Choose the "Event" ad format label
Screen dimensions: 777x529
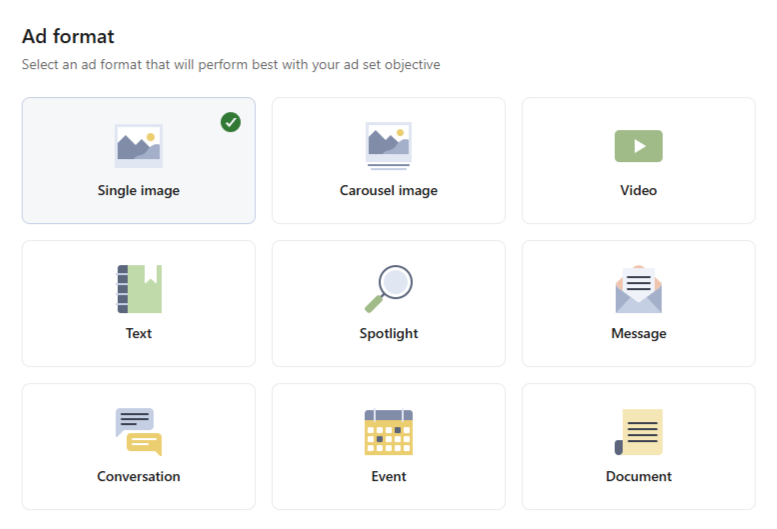(x=388, y=476)
